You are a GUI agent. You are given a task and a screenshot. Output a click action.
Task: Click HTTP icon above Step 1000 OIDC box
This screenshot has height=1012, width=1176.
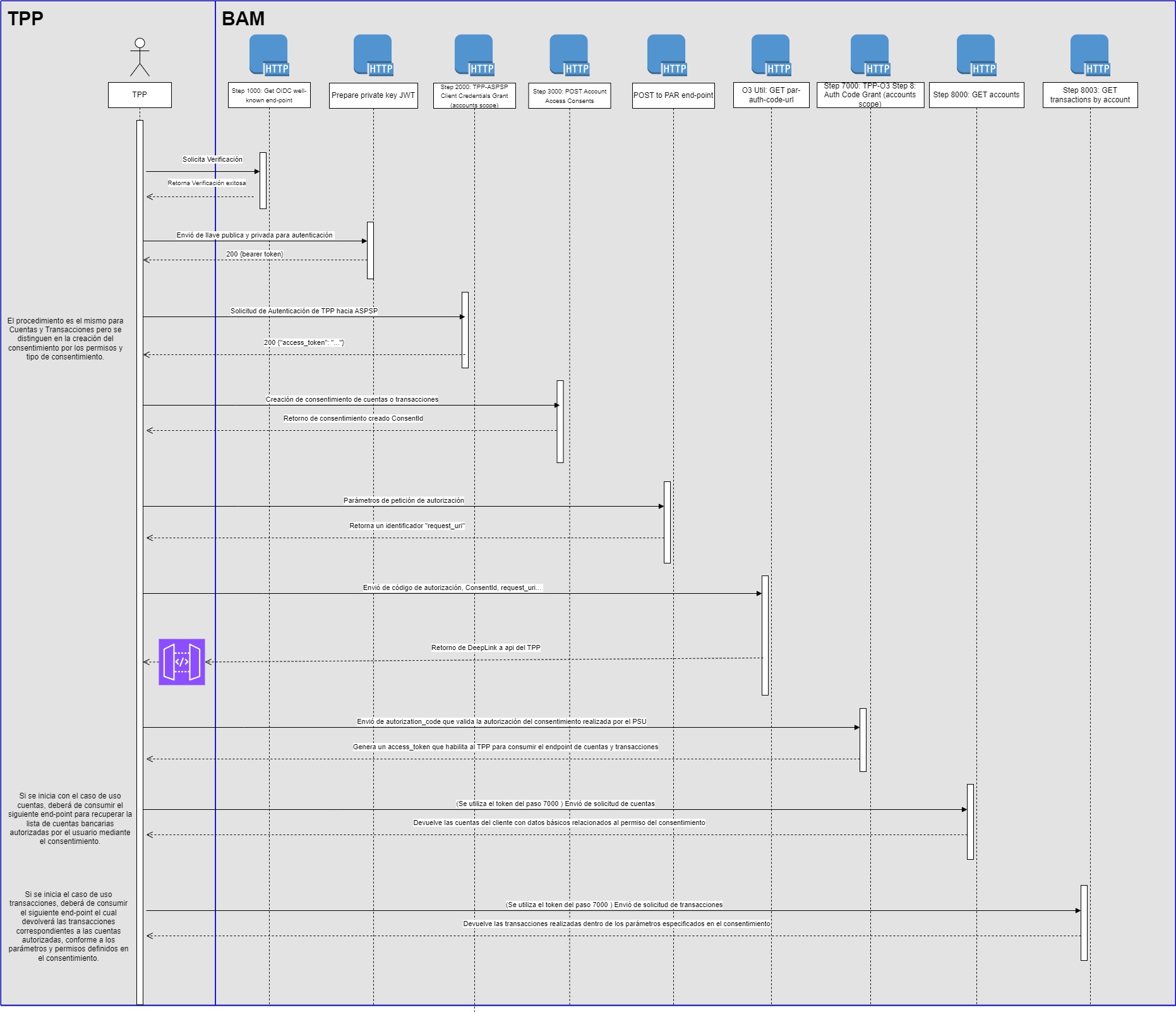(x=269, y=56)
